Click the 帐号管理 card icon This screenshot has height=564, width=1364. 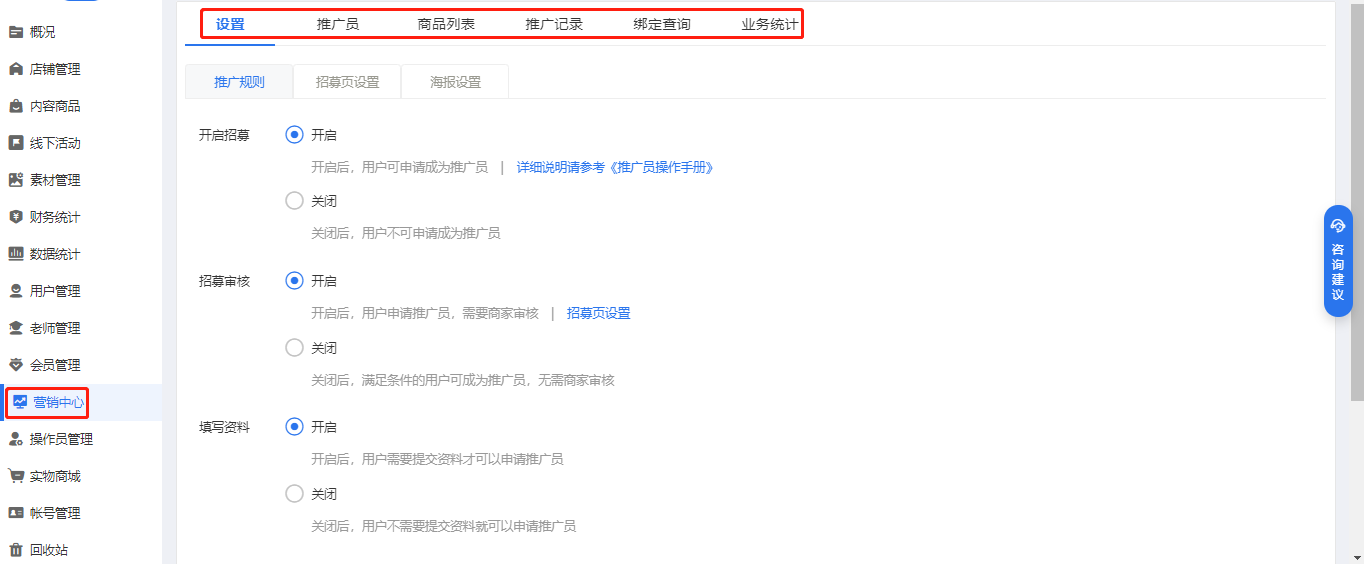(x=16, y=513)
